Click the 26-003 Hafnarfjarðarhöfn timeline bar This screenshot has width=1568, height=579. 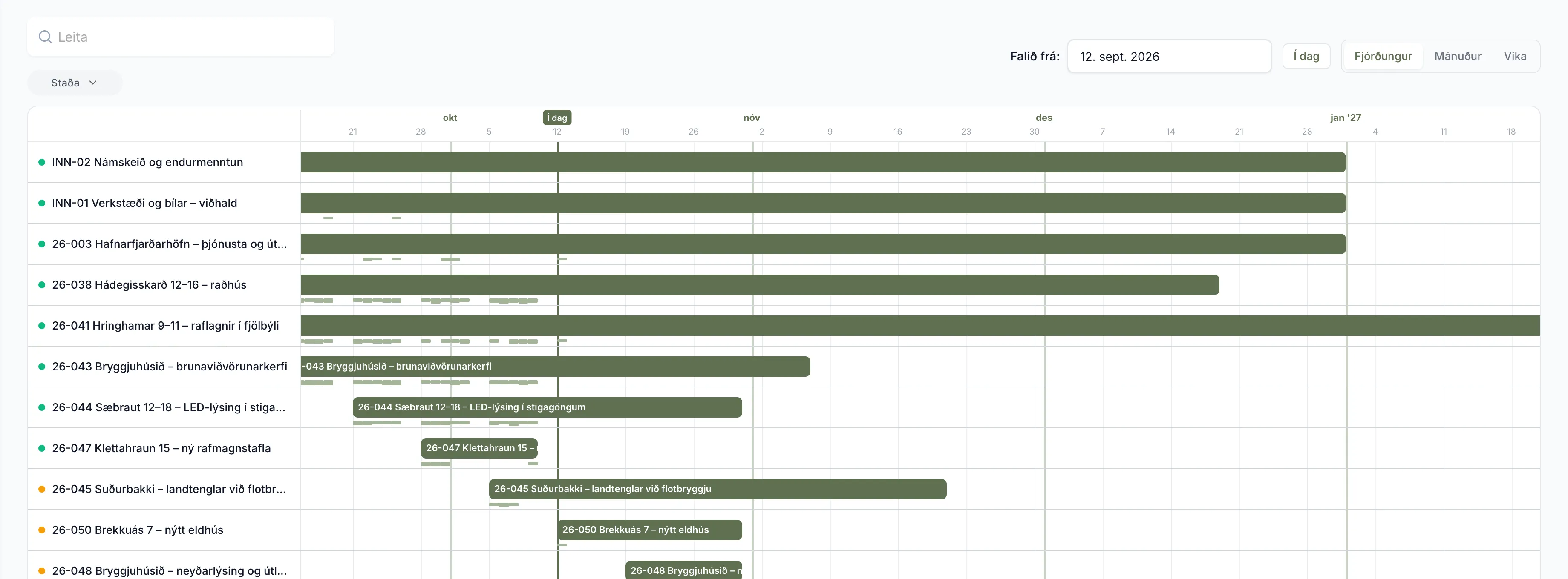(823, 244)
